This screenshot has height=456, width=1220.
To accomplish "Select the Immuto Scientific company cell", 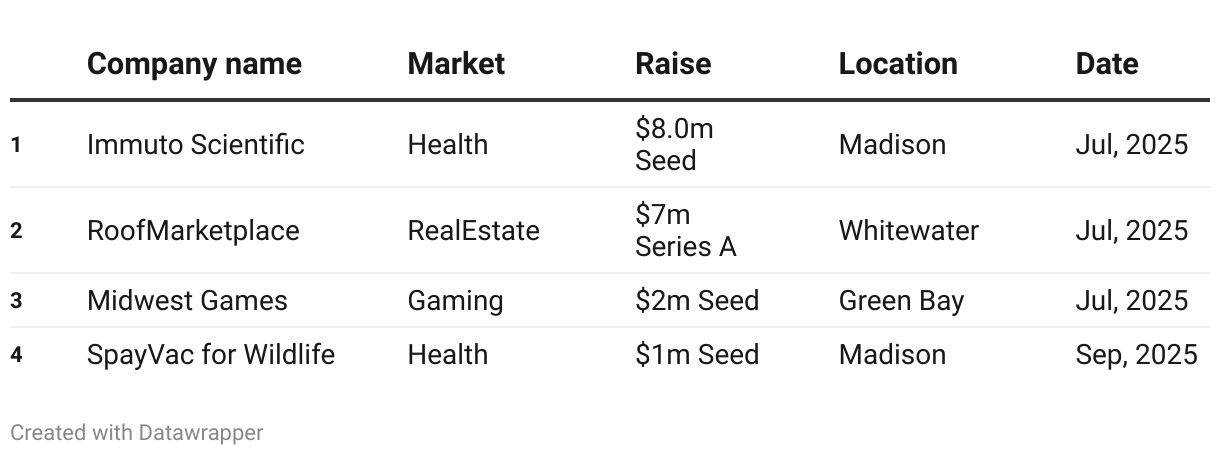I will coord(196,144).
